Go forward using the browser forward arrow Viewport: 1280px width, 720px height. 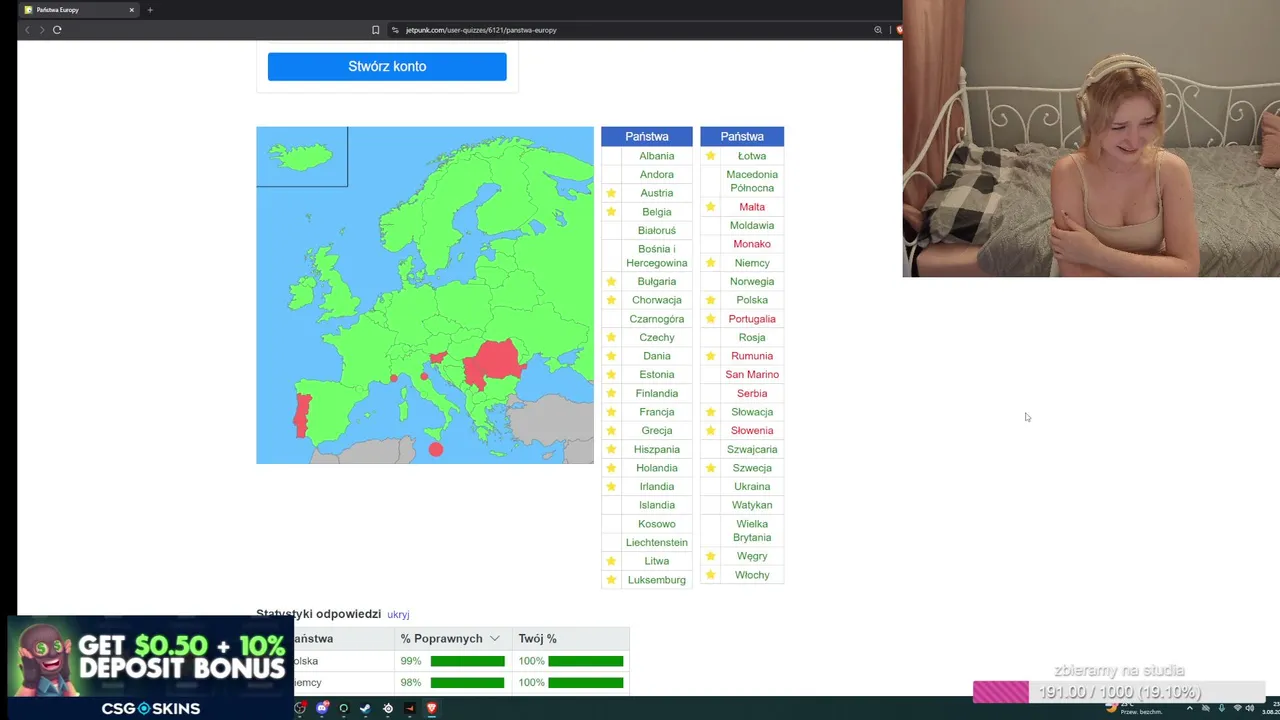[x=42, y=30]
